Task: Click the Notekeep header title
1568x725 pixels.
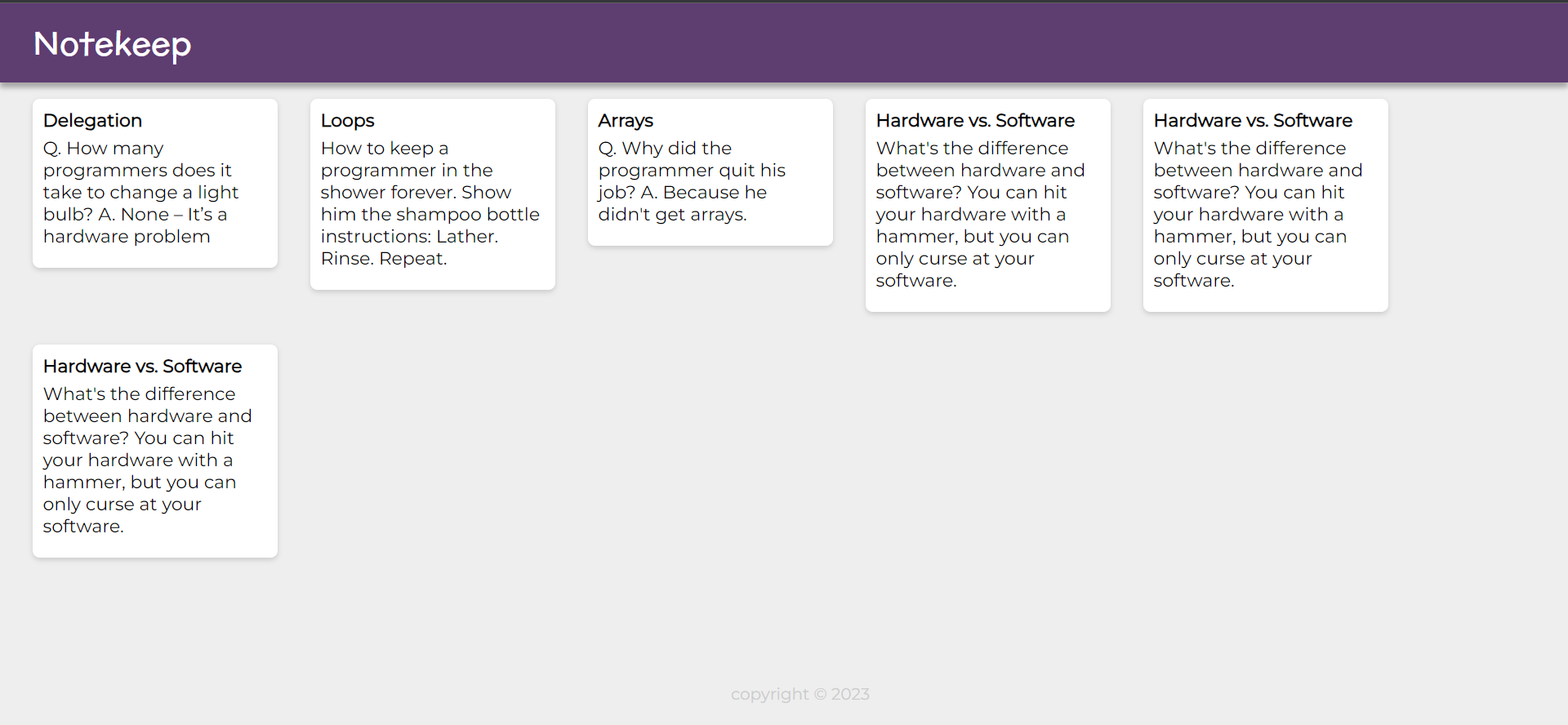Action: [112, 44]
